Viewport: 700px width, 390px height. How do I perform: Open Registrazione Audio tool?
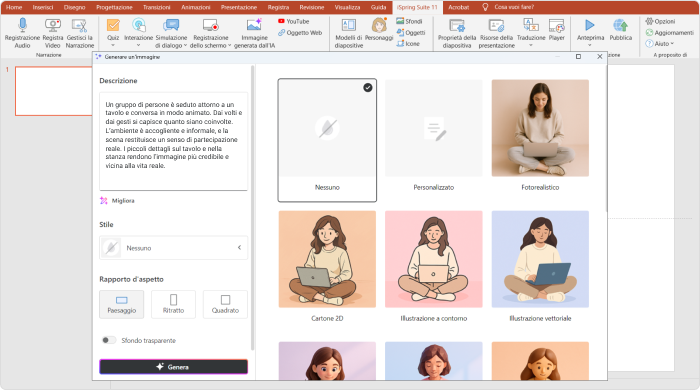(22, 33)
